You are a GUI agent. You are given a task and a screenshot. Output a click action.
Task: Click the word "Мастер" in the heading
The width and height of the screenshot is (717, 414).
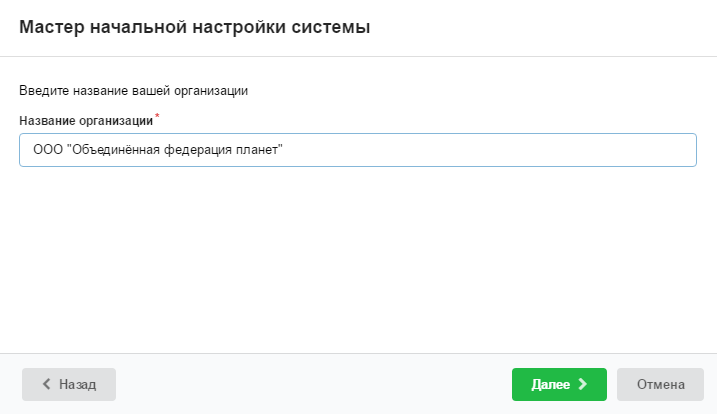(50, 28)
